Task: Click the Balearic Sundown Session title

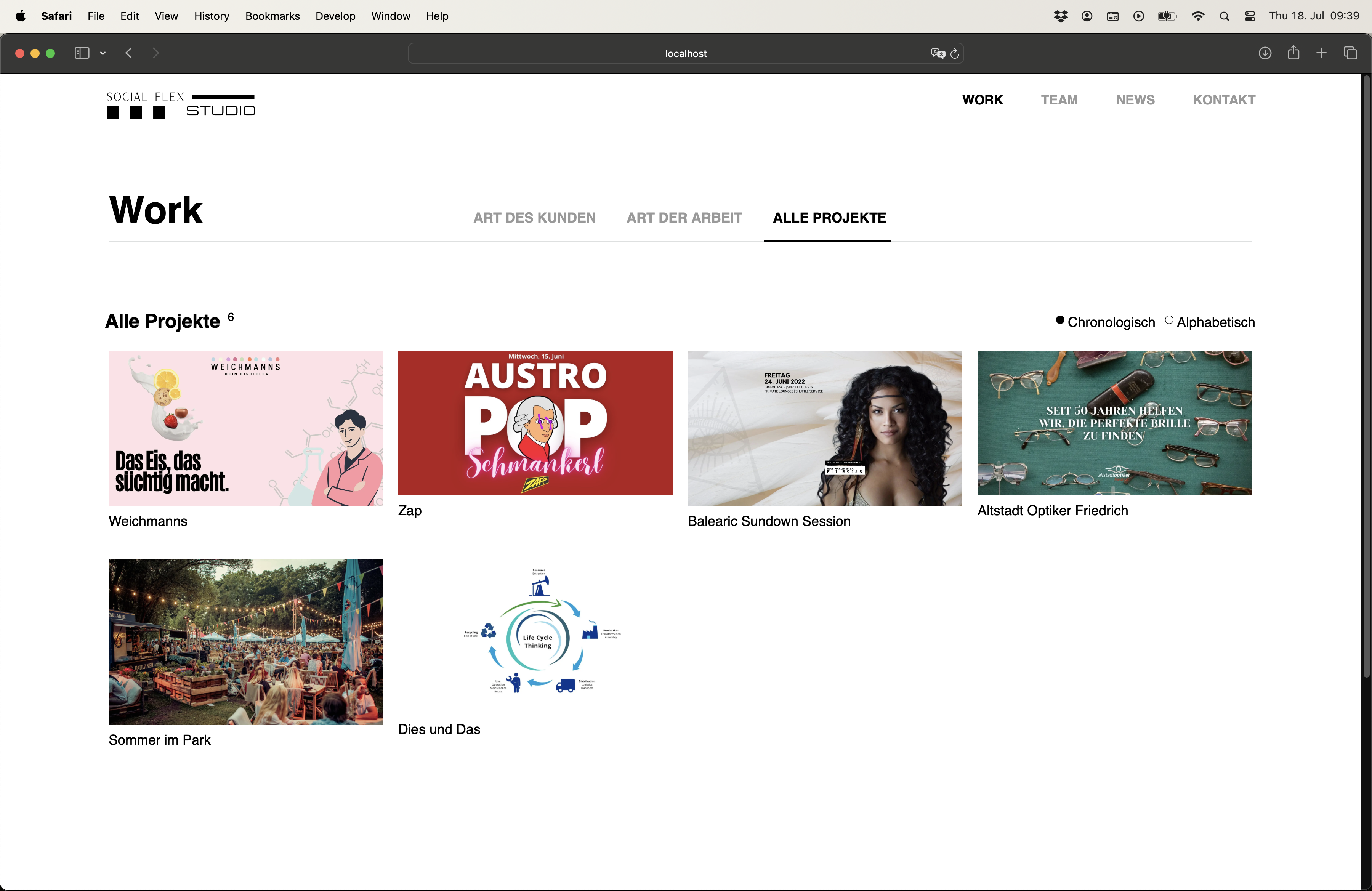Action: pyautogui.click(x=769, y=521)
